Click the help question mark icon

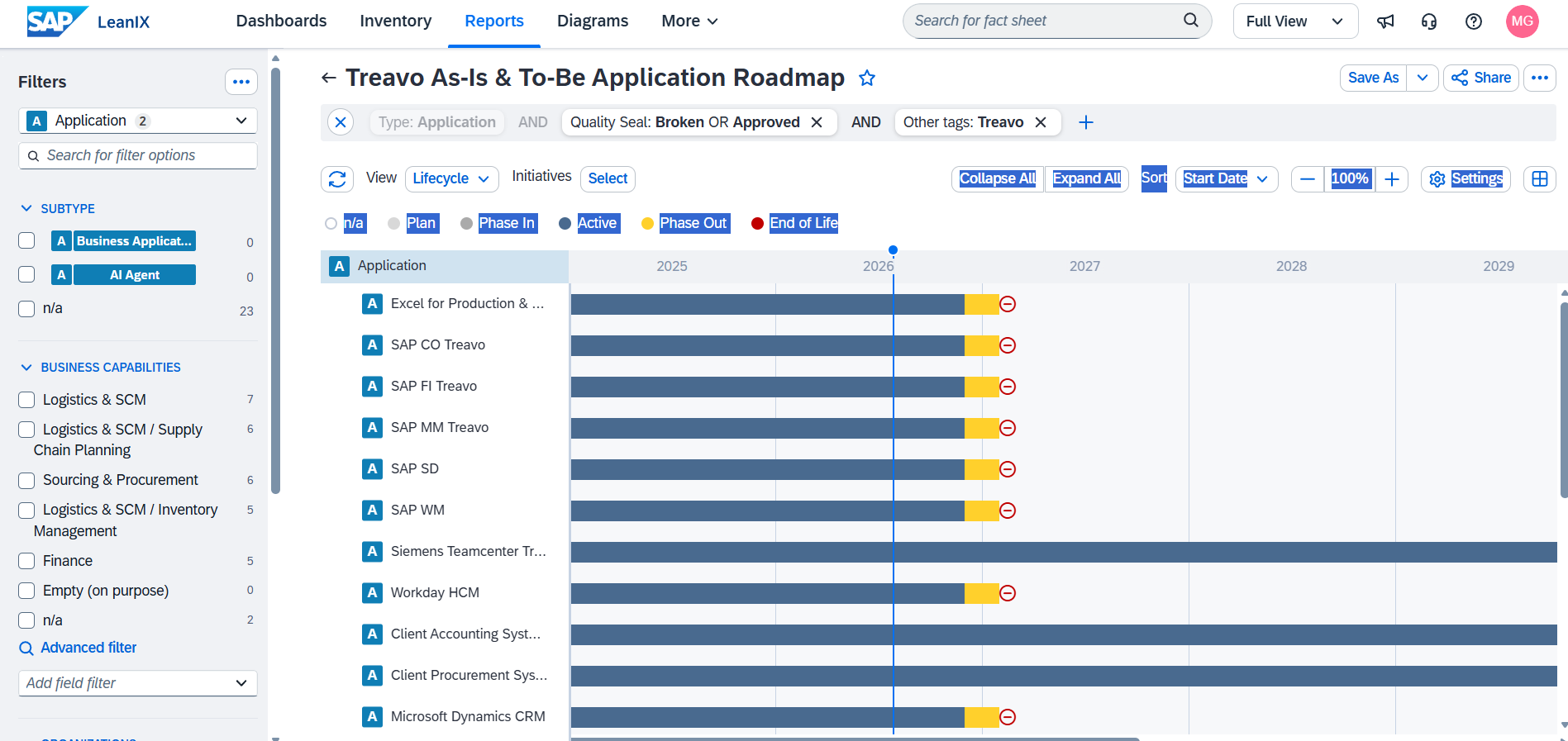pos(1474,21)
